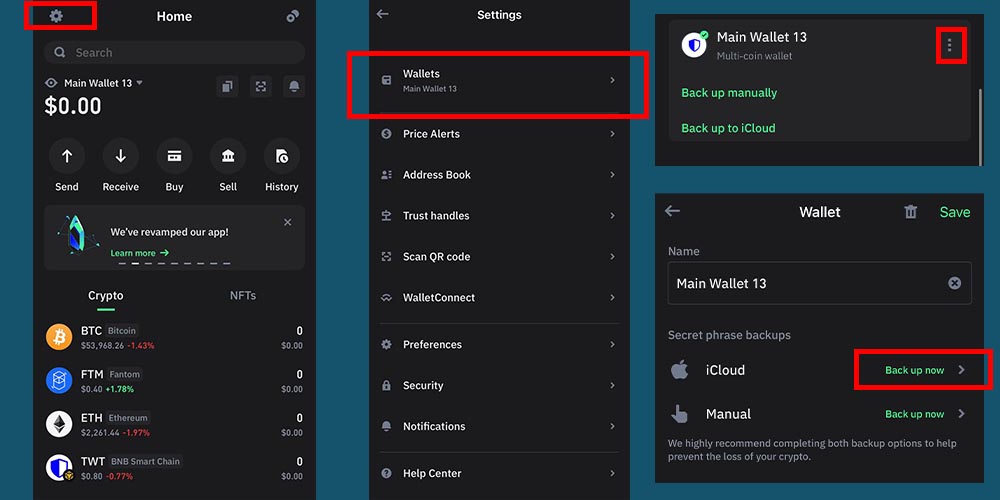Tap the Receive arrow icon

[x=120, y=156]
